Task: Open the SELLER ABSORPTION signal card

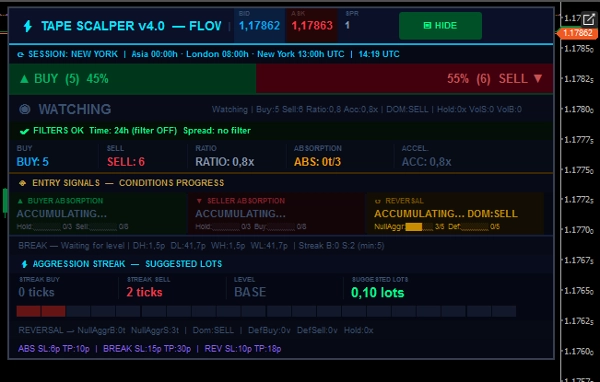Action: tap(276, 214)
